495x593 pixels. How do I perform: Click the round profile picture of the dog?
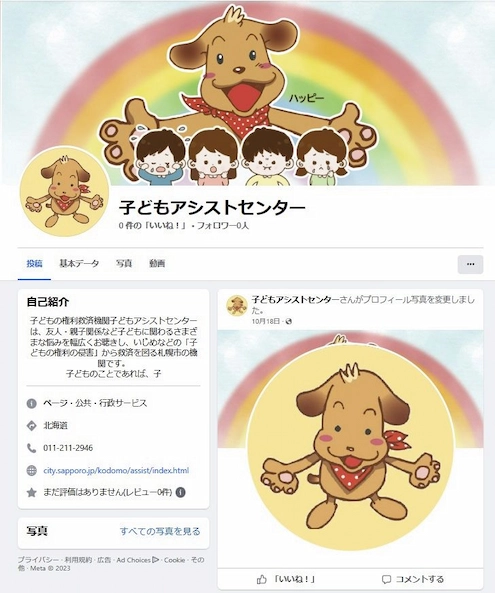coord(64,192)
